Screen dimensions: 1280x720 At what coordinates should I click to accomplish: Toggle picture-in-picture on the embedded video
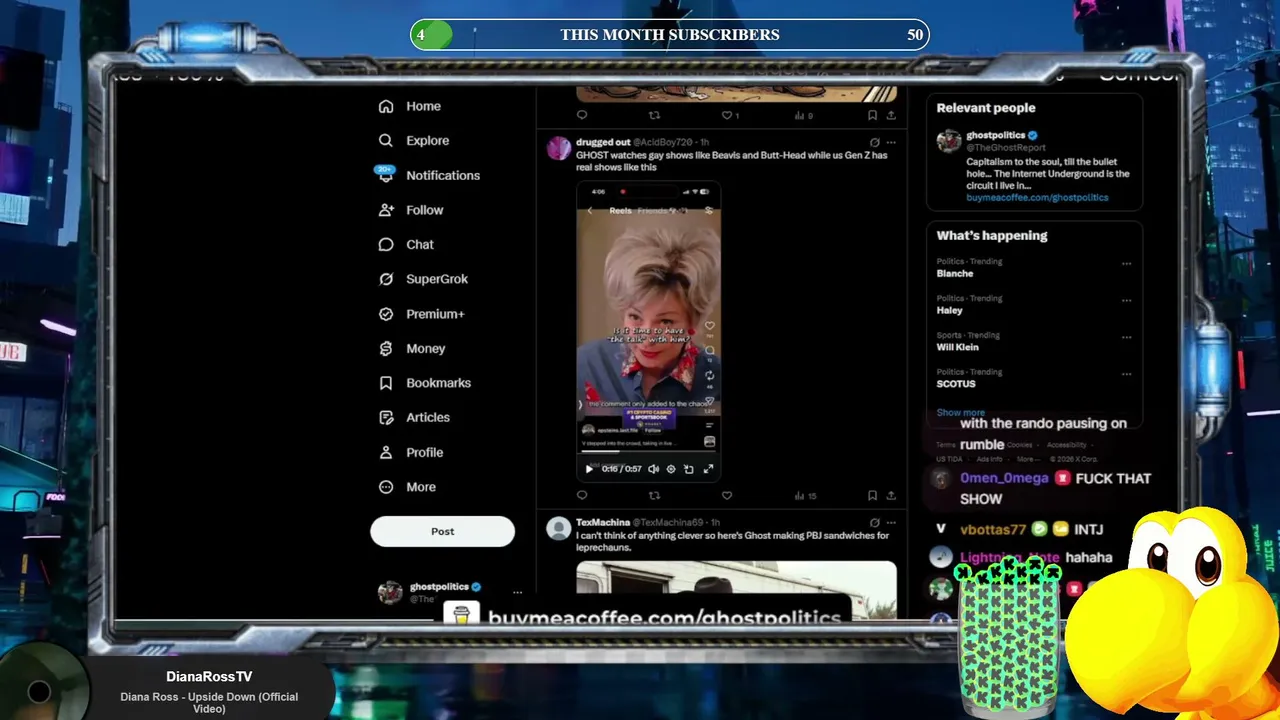coord(689,469)
